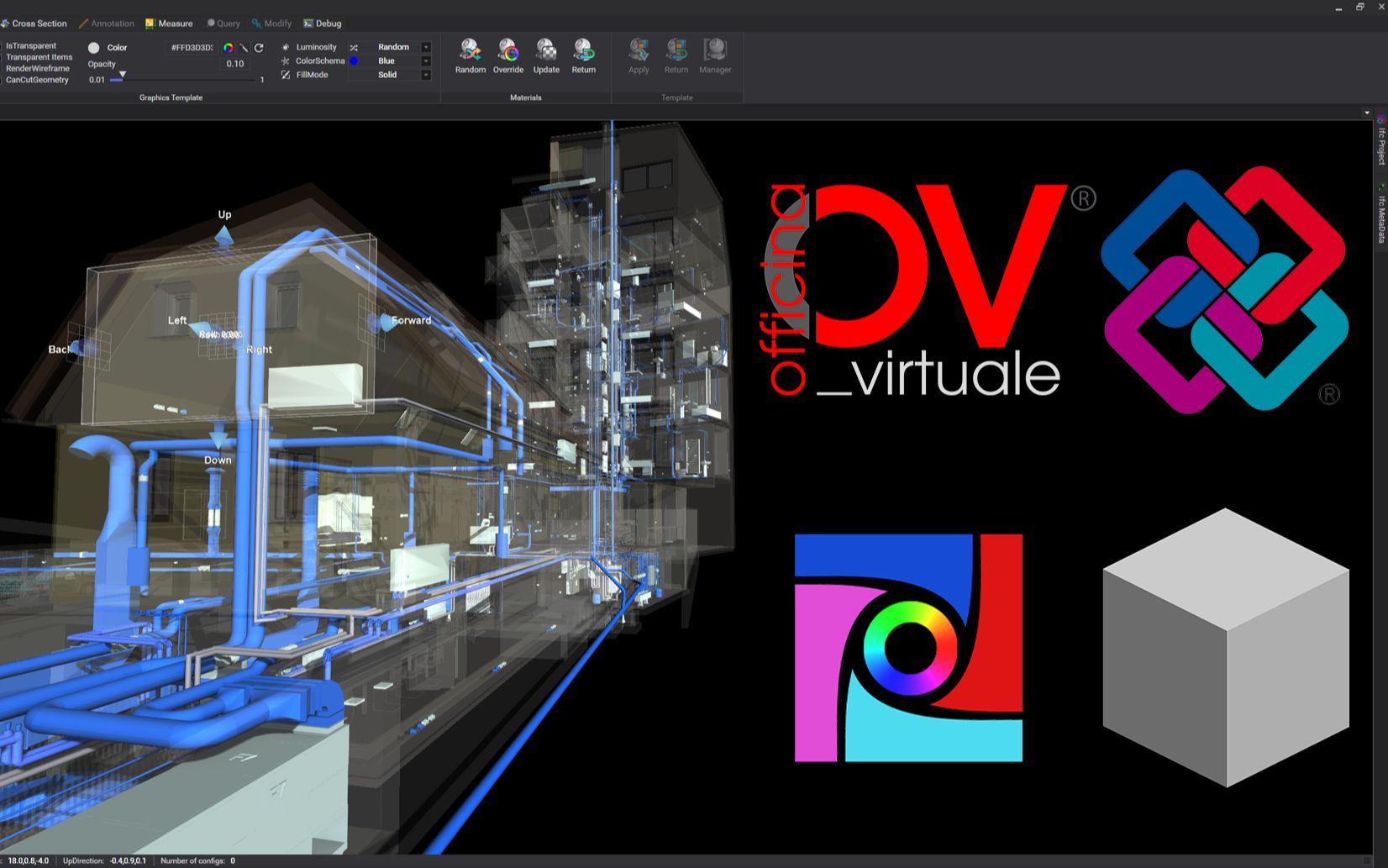
Task: Click the Update materials icon
Action: point(546,50)
